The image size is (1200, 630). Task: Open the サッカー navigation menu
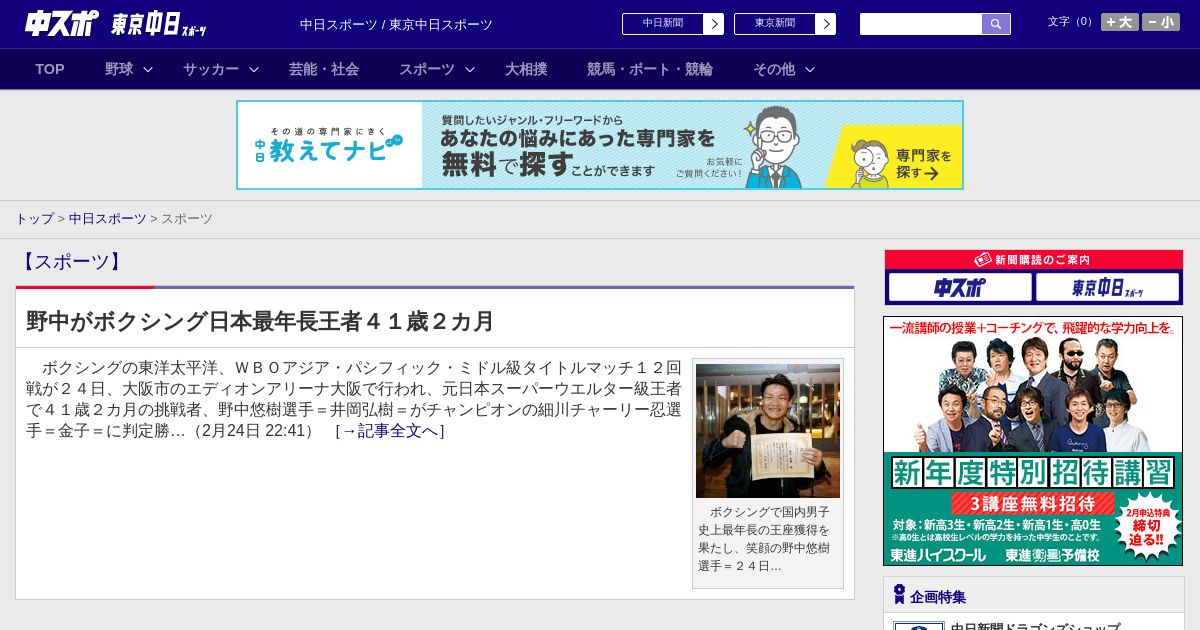point(211,69)
